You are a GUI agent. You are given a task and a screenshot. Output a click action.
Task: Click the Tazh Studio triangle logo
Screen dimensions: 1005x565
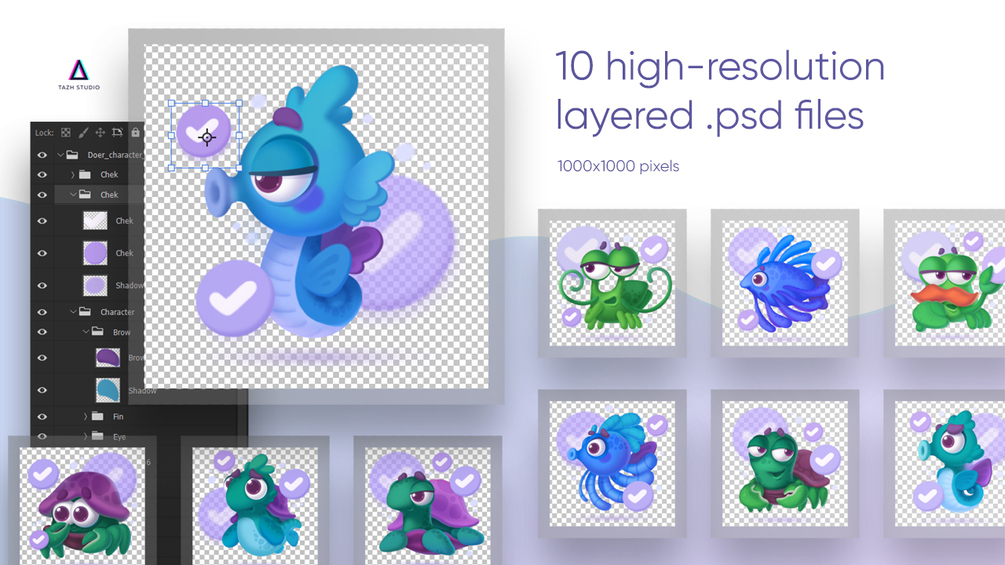(79, 70)
